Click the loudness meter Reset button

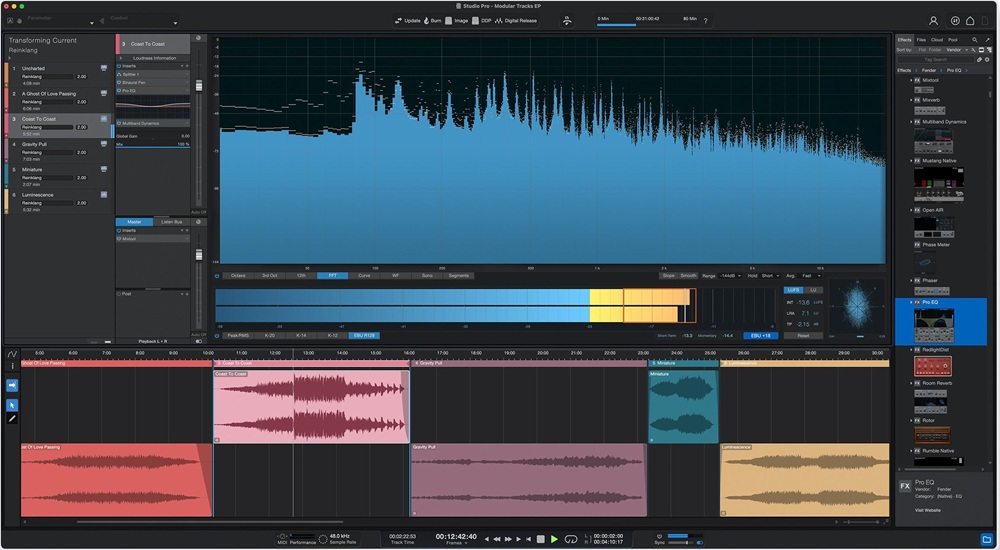(x=803, y=336)
